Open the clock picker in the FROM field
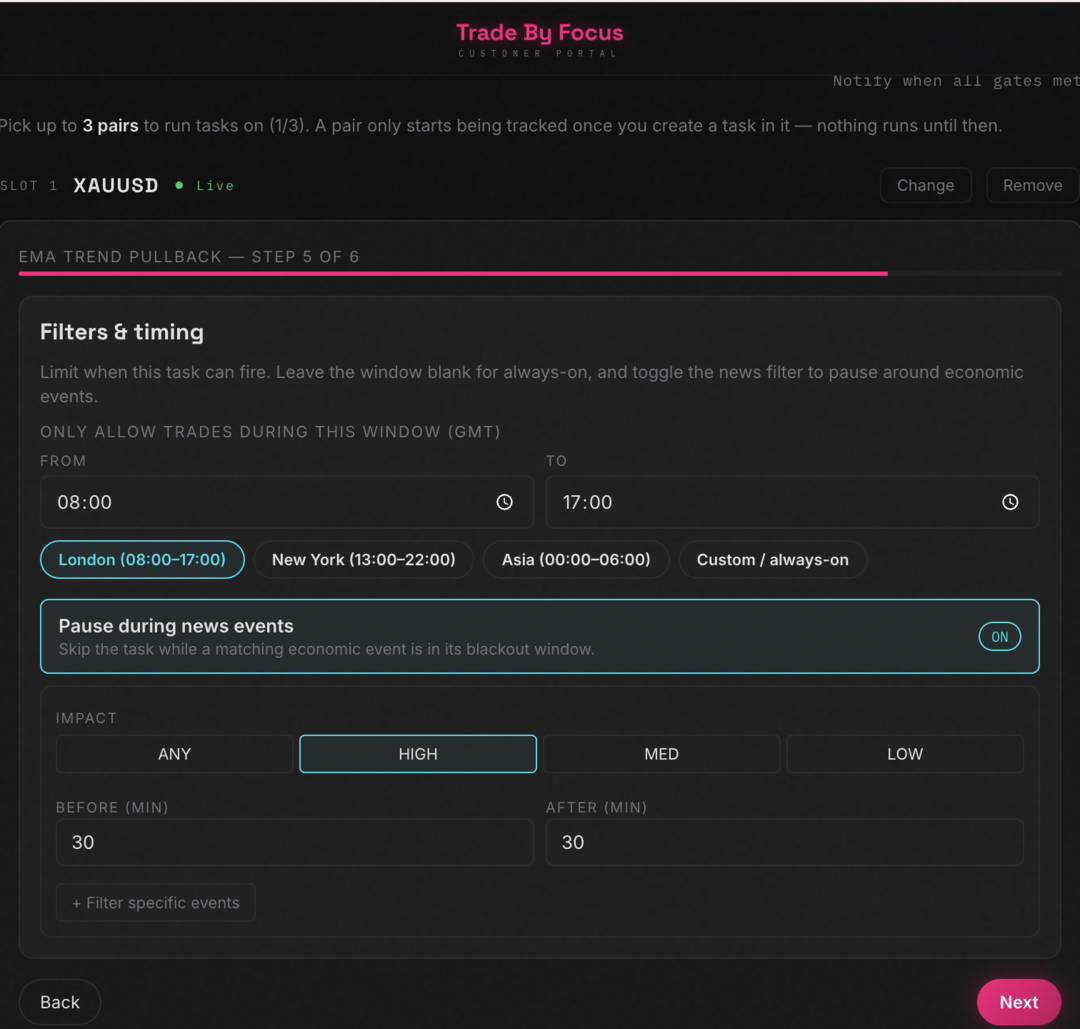 pos(504,502)
